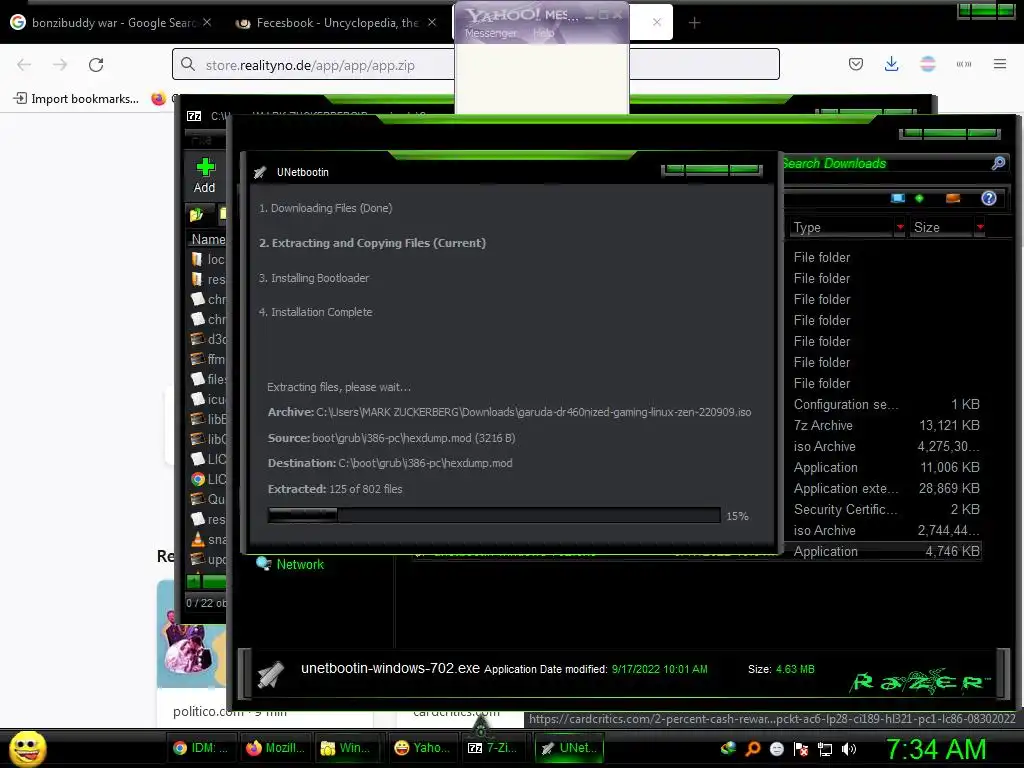The width and height of the screenshot is (1024, 768).
Task: Select the iso Archive 2,744,44... row
Action: click(x=886, y=530)
